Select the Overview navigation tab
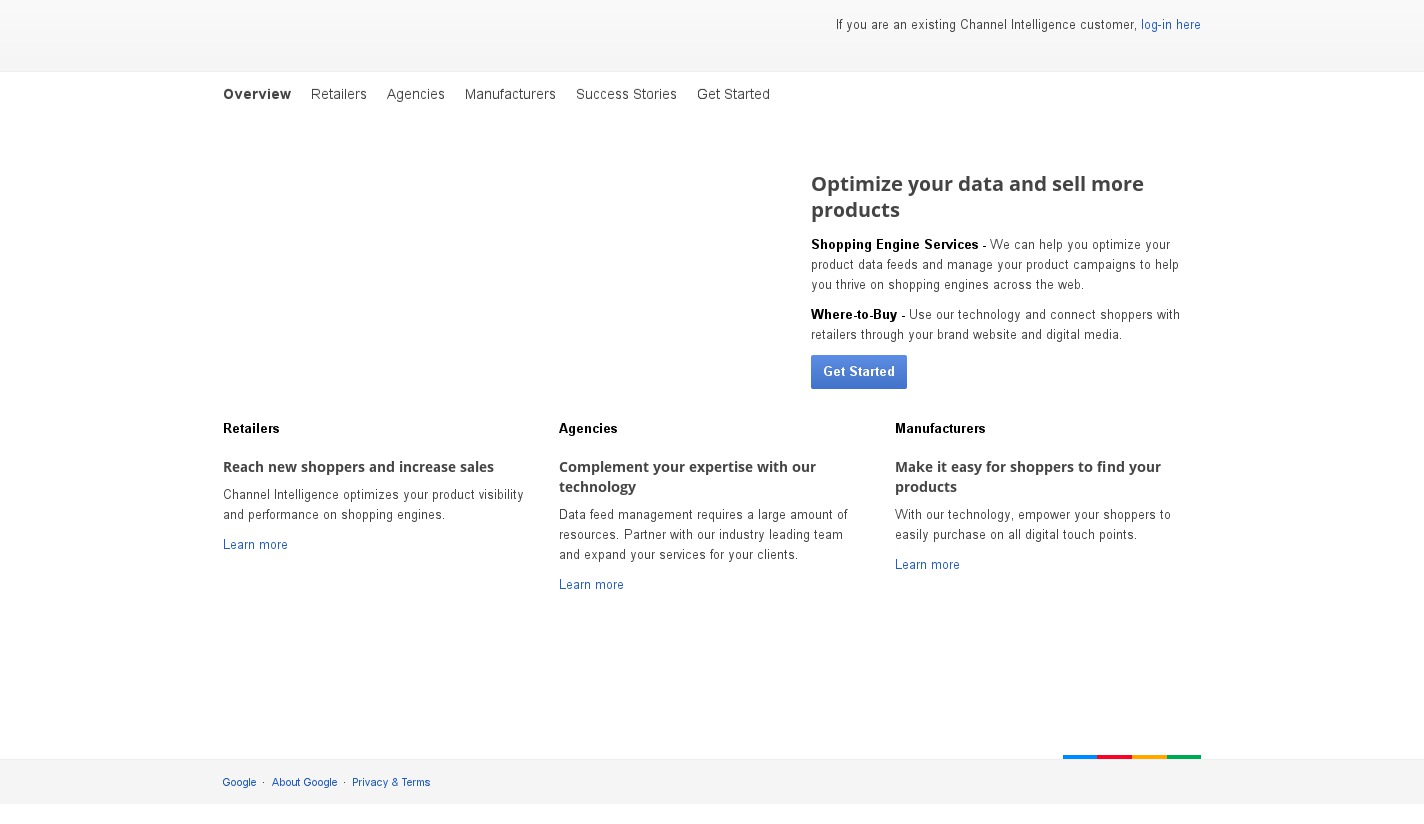The width and height of the screenshot is (1424, 824). pyautogui.click(x=257, y=94)
